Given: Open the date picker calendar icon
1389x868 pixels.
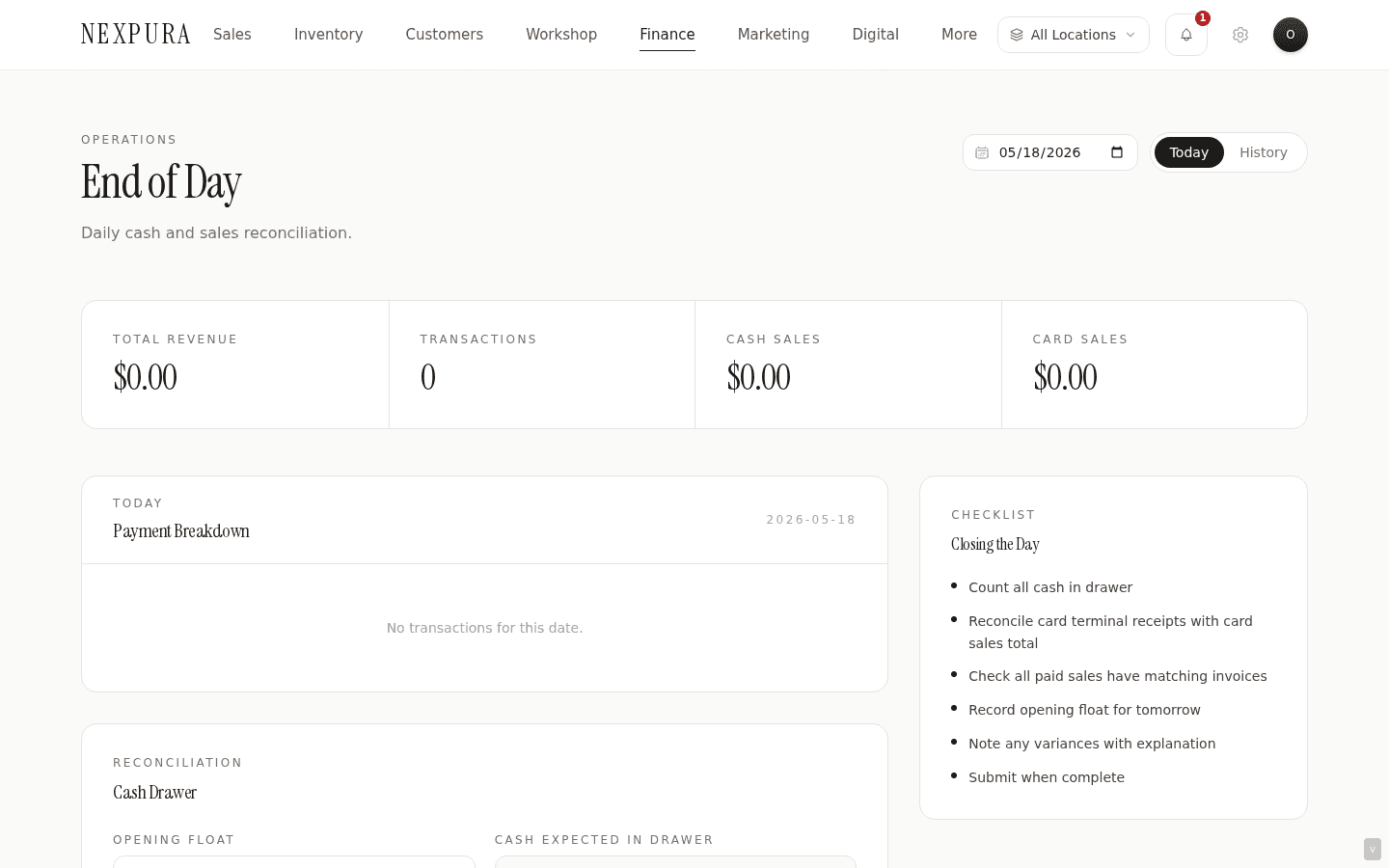Looking at the screenshot, I should [x=1117, y=152].
